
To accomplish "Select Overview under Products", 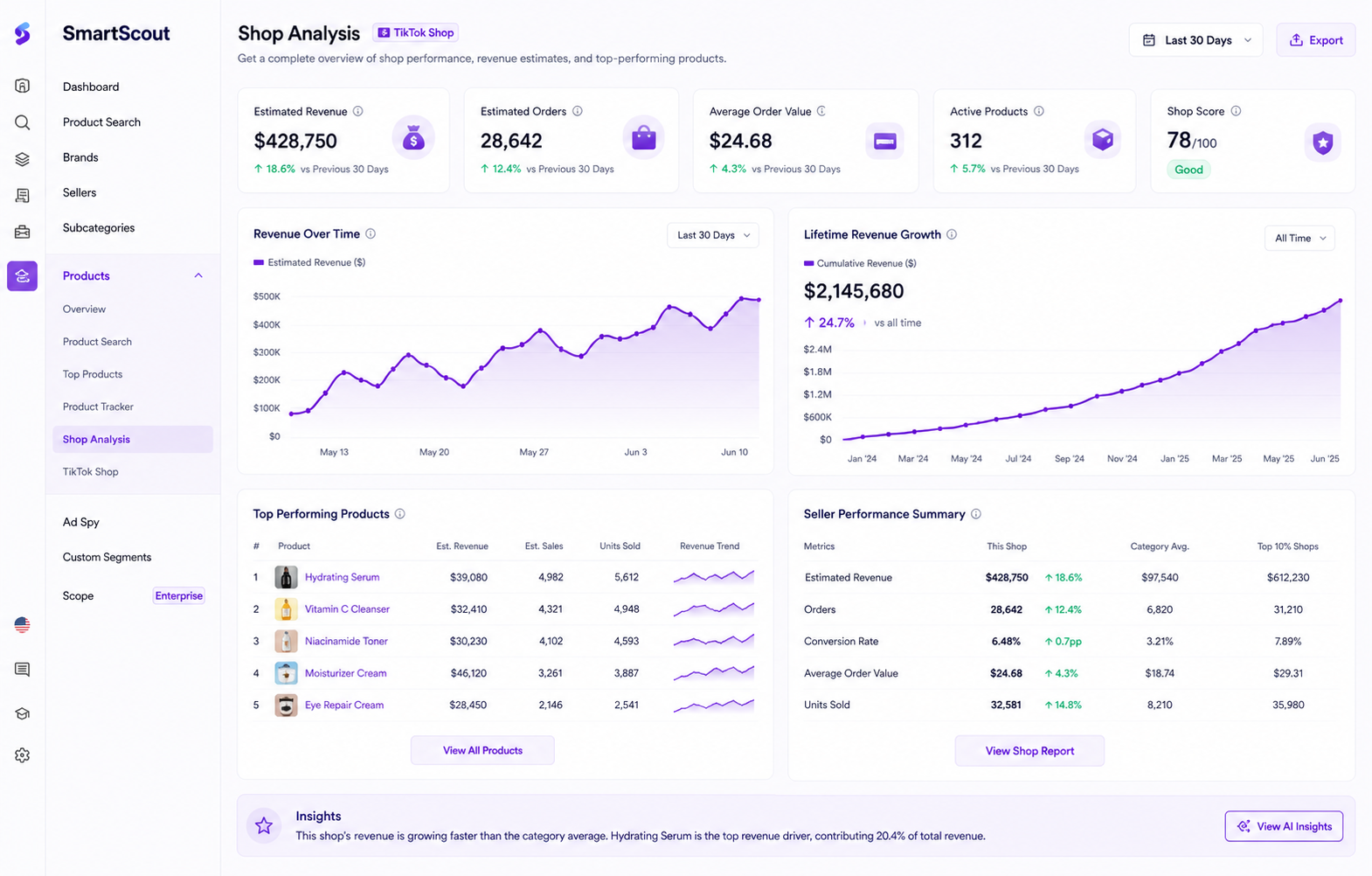I will [84, 309].
